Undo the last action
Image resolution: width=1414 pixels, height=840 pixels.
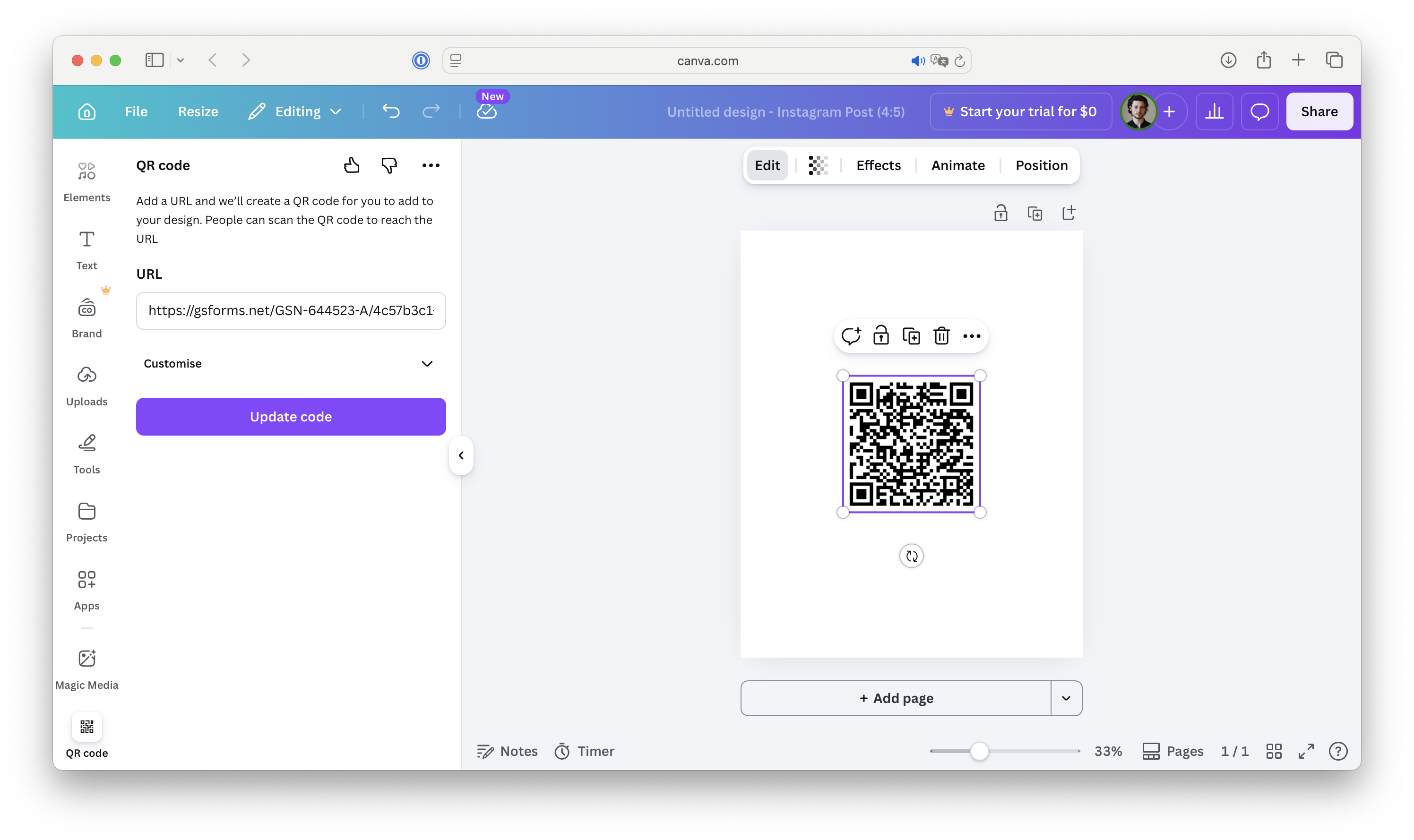coord(391,111)
